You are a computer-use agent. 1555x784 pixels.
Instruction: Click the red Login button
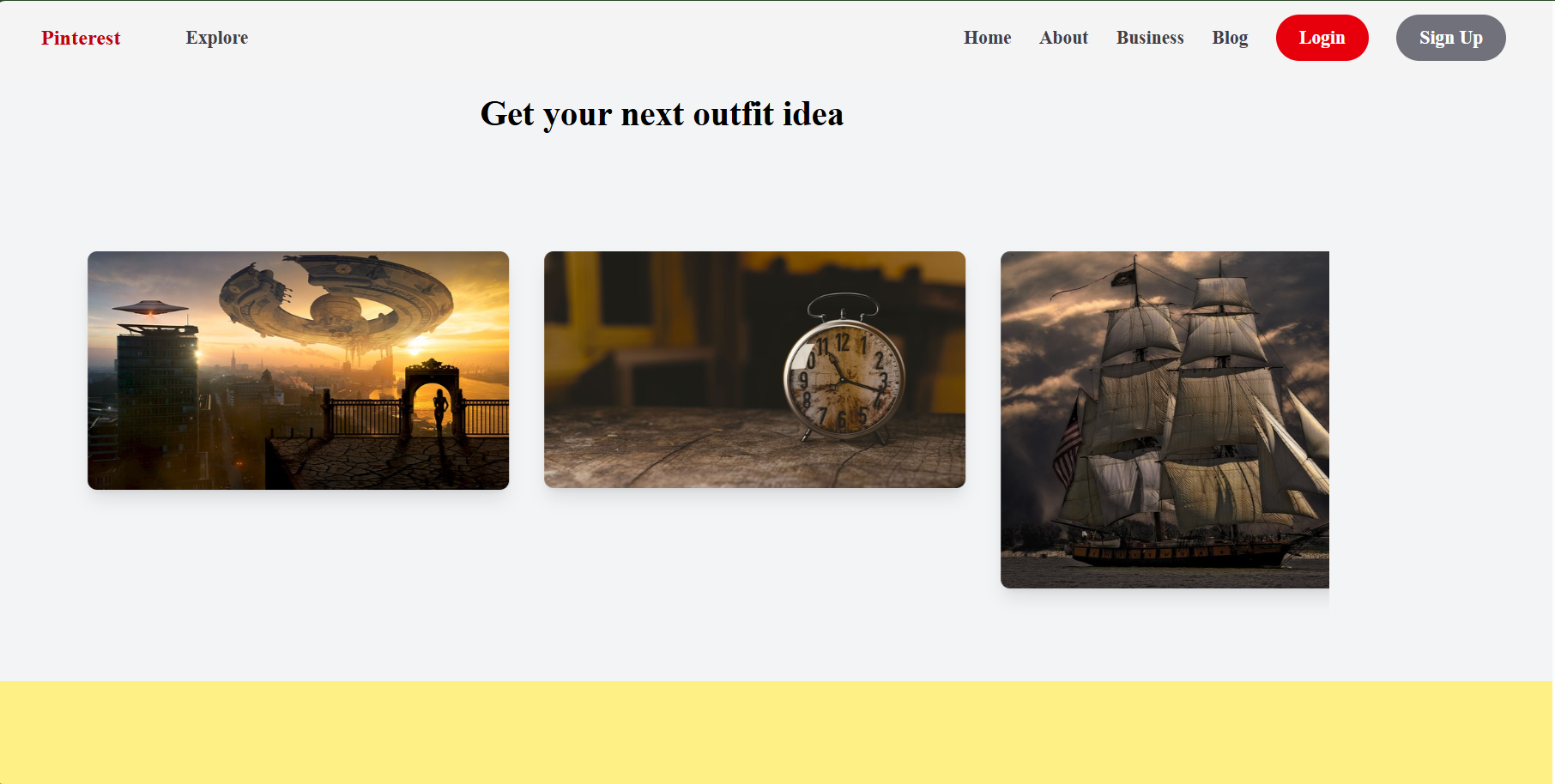(1322, 38)
